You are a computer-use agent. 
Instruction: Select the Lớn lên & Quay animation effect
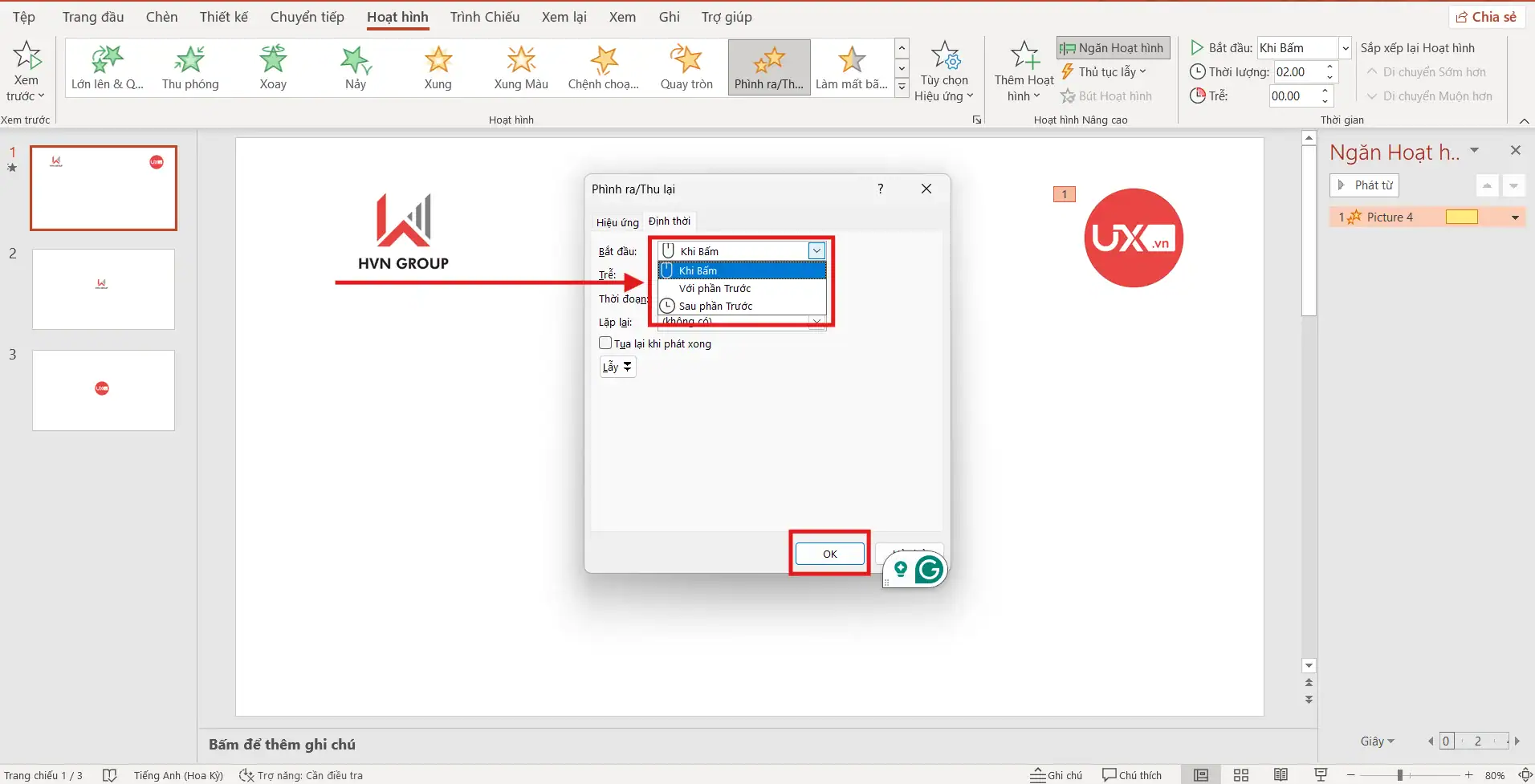(x=108, y=67)
